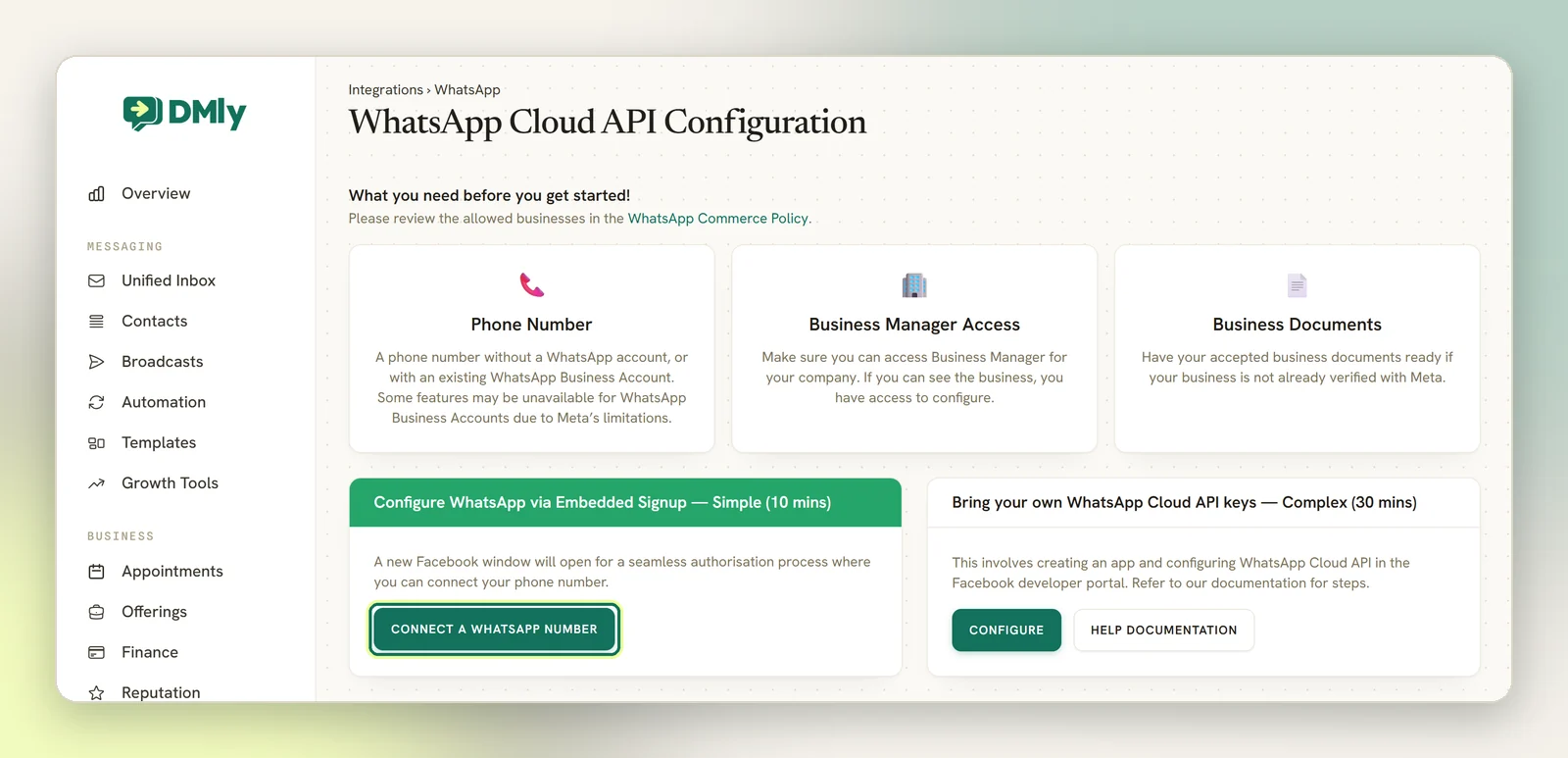Screen dimensions: 1568x758
Task: Open Unified Inbox menu item
Action: click(x=169, y=280)
